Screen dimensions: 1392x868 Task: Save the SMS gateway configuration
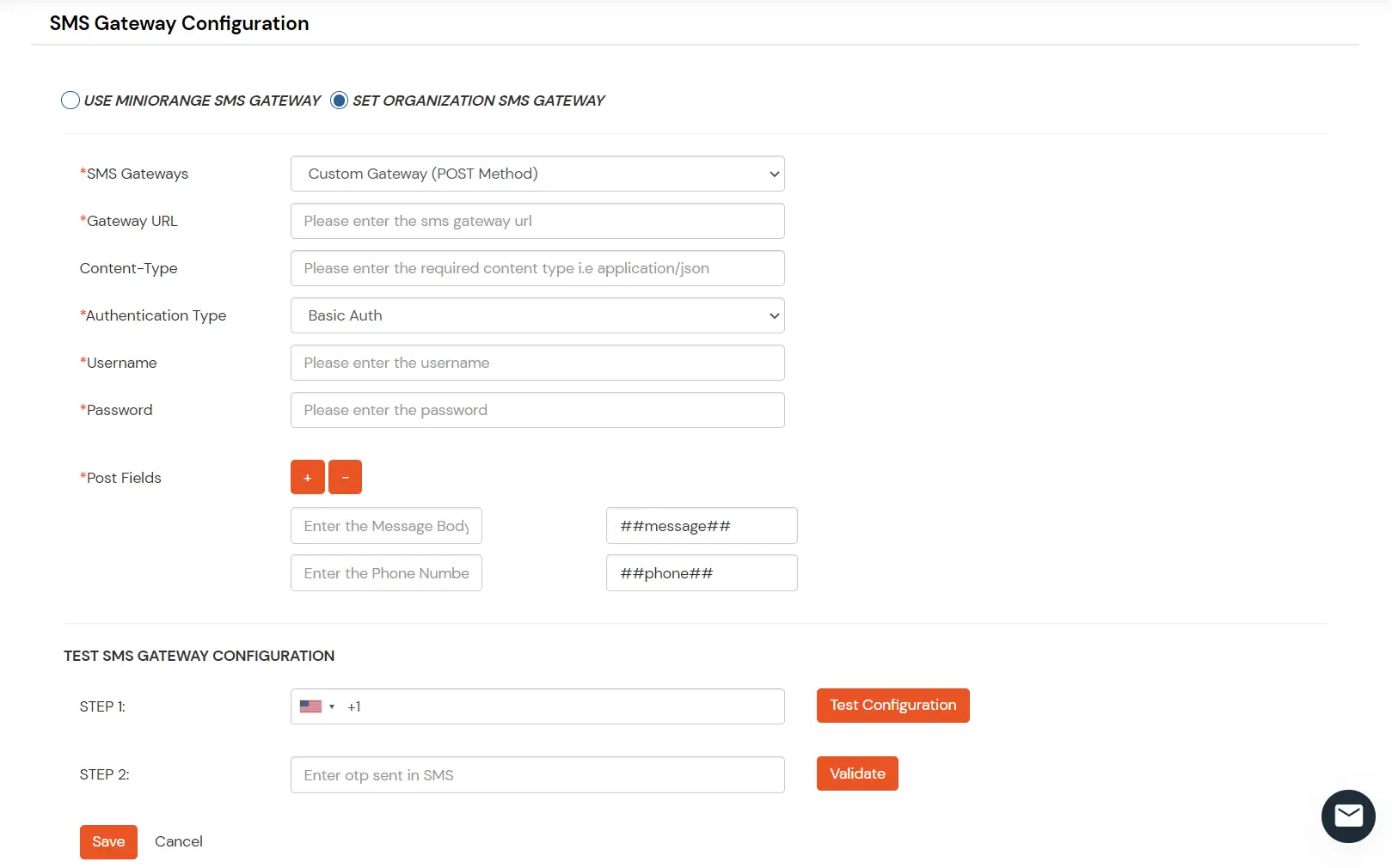(x=107, y=841)
